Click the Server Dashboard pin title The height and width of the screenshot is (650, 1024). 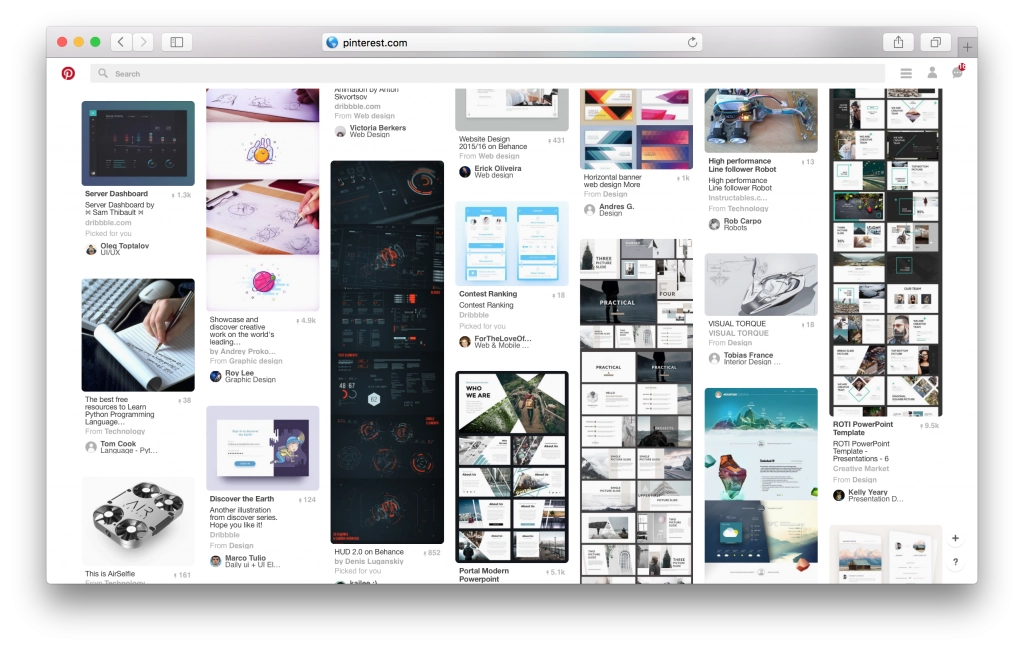click(116, 194)
